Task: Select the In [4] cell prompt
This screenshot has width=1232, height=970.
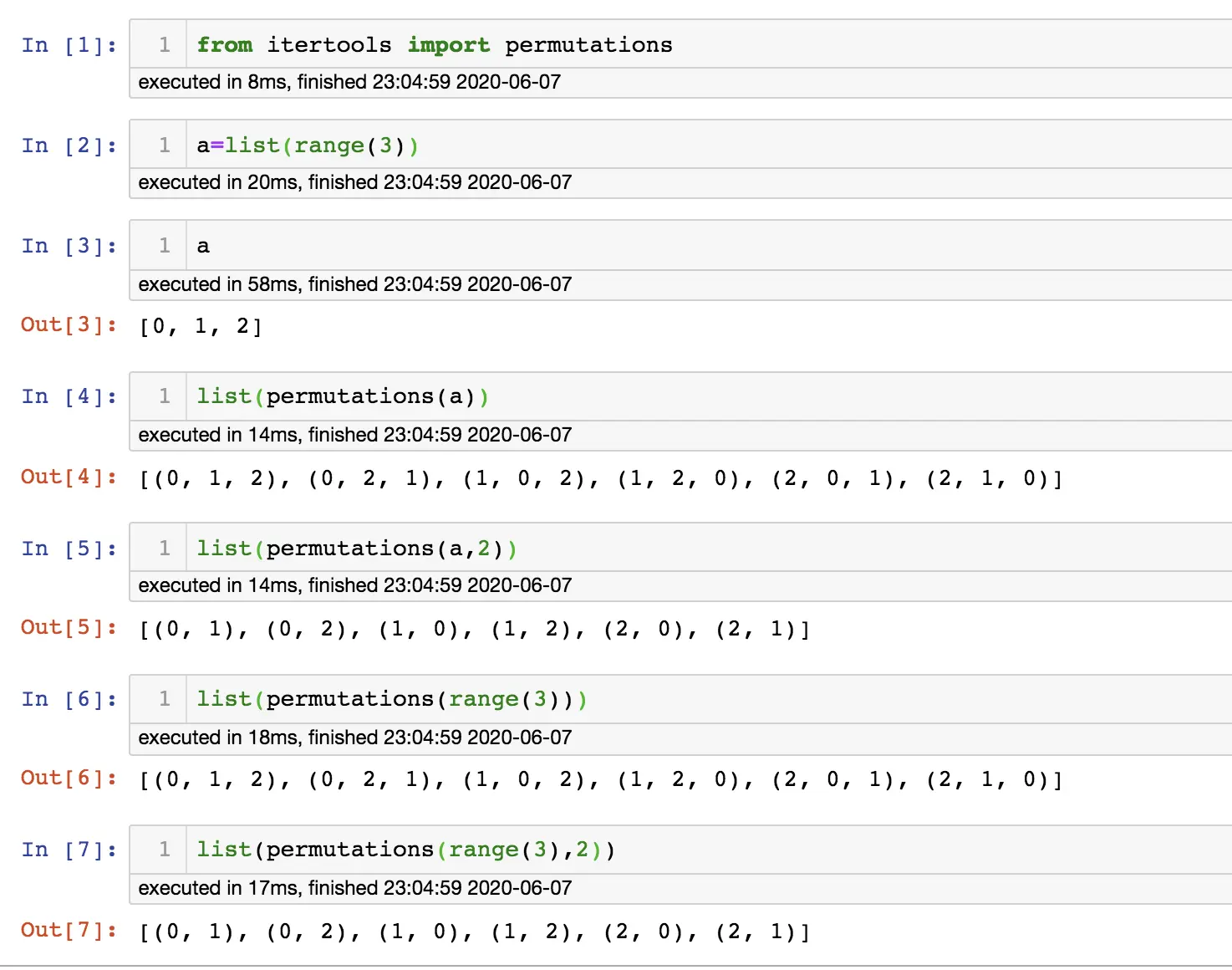Action: pos(69,396)
